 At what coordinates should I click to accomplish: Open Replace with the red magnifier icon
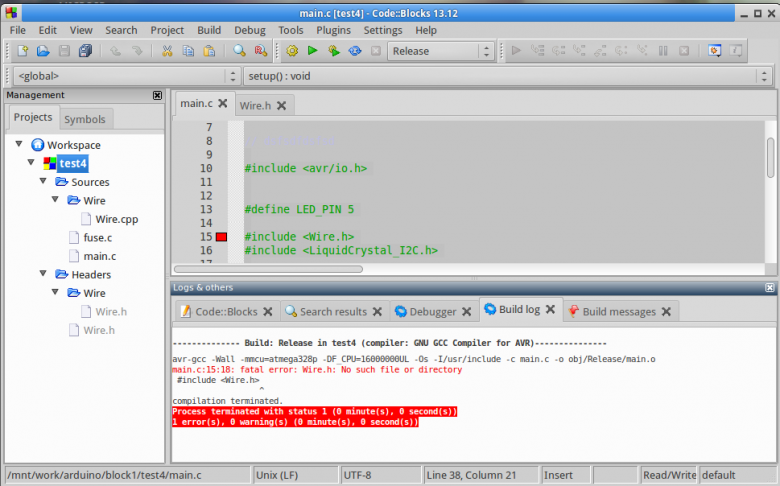click(x=261, y=51)
